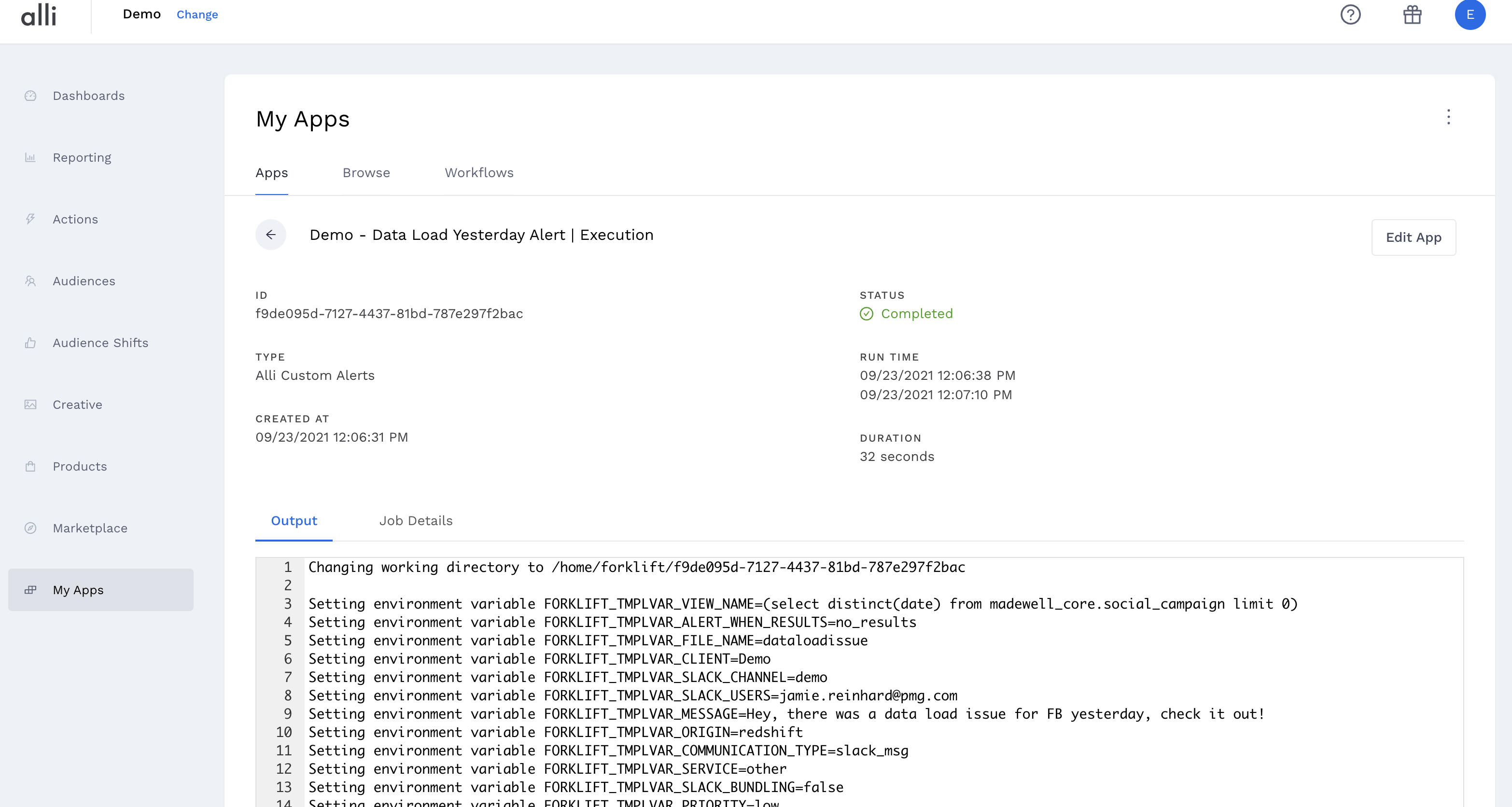Open the Creative sidebar icon
Viewport: 1512px width, 807px height.
[31, 404]
